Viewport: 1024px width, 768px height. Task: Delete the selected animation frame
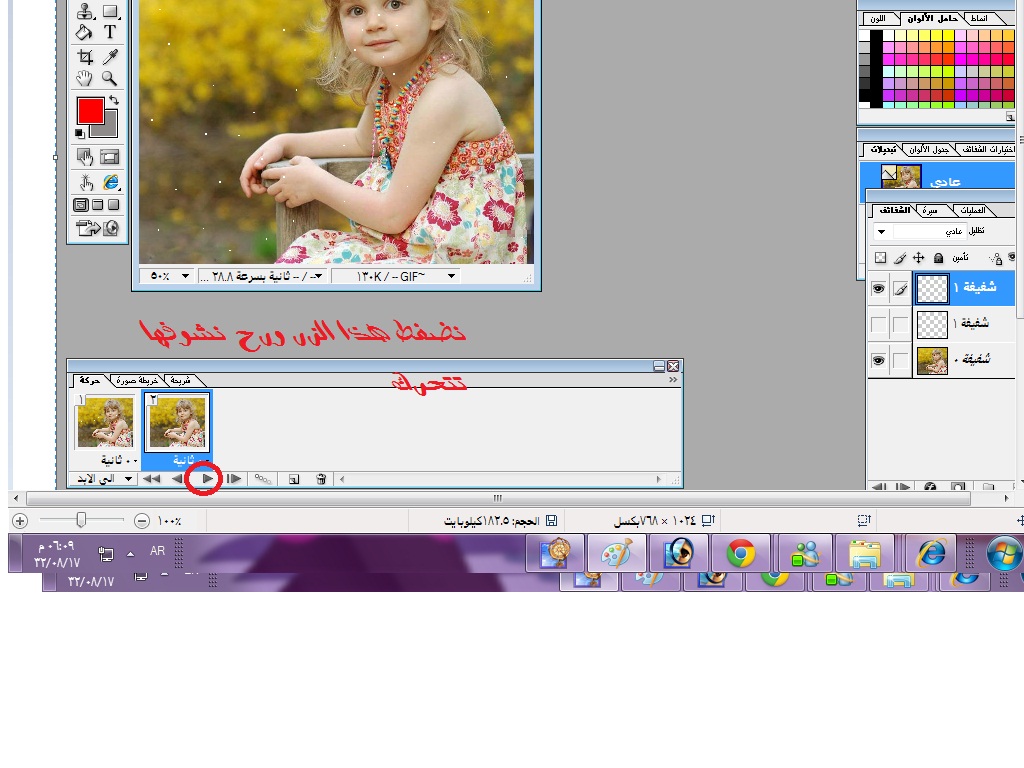(321, 479)
